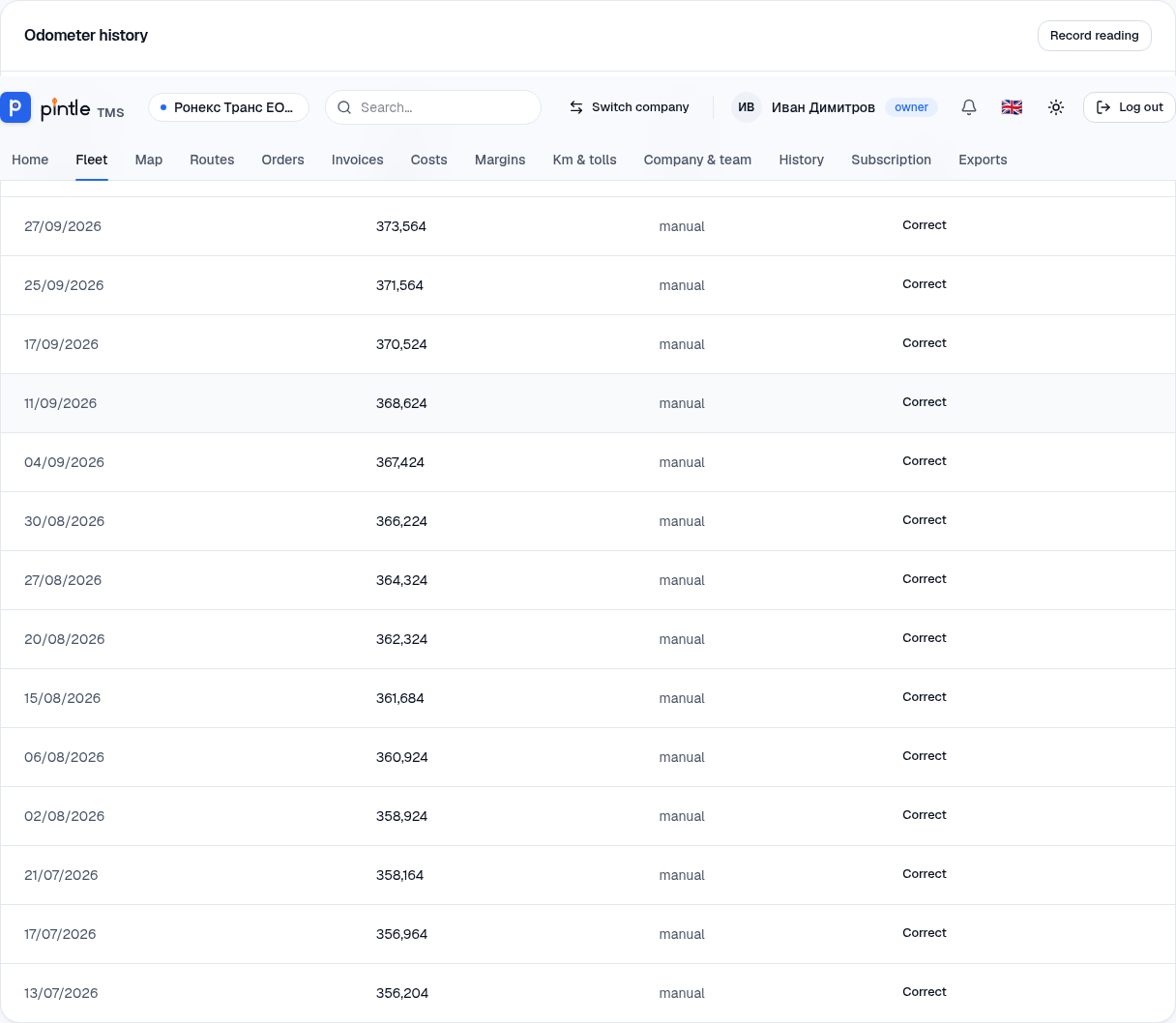Switch to the Routes tab
Screen dimensions: 1176x1023
[x=212, y=160]
